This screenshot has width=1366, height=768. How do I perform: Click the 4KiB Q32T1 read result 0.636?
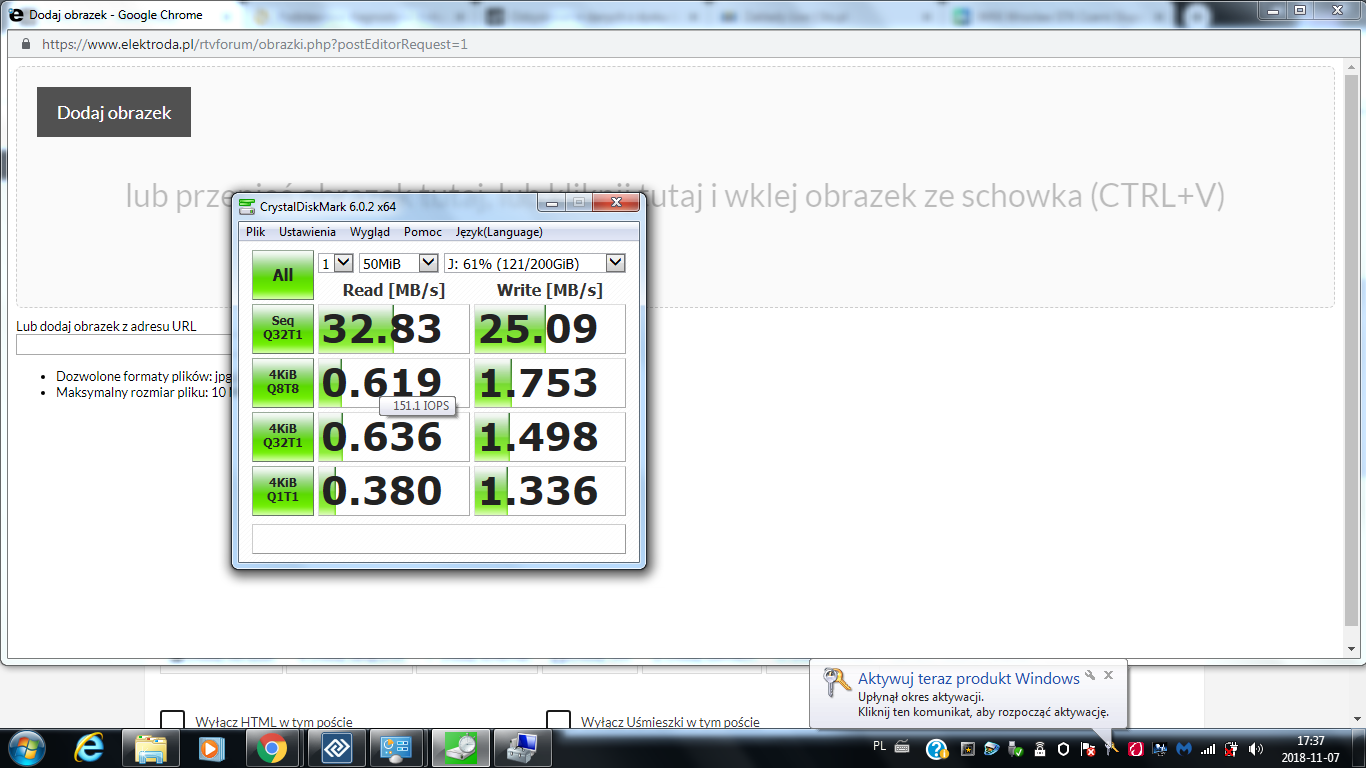pos(394,437)
